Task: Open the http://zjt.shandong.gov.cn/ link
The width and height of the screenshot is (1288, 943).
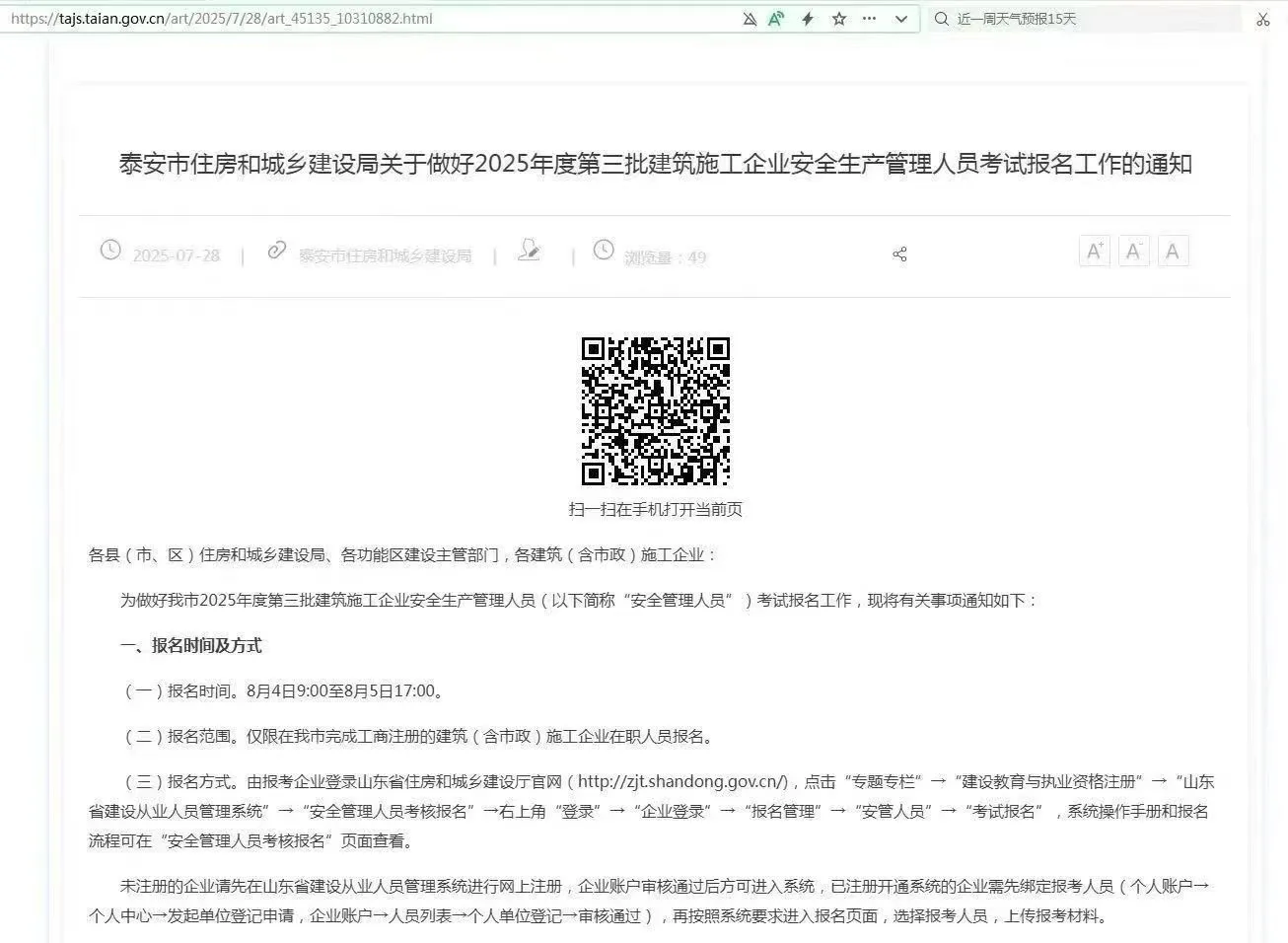Action: click(x=682, y=782)
